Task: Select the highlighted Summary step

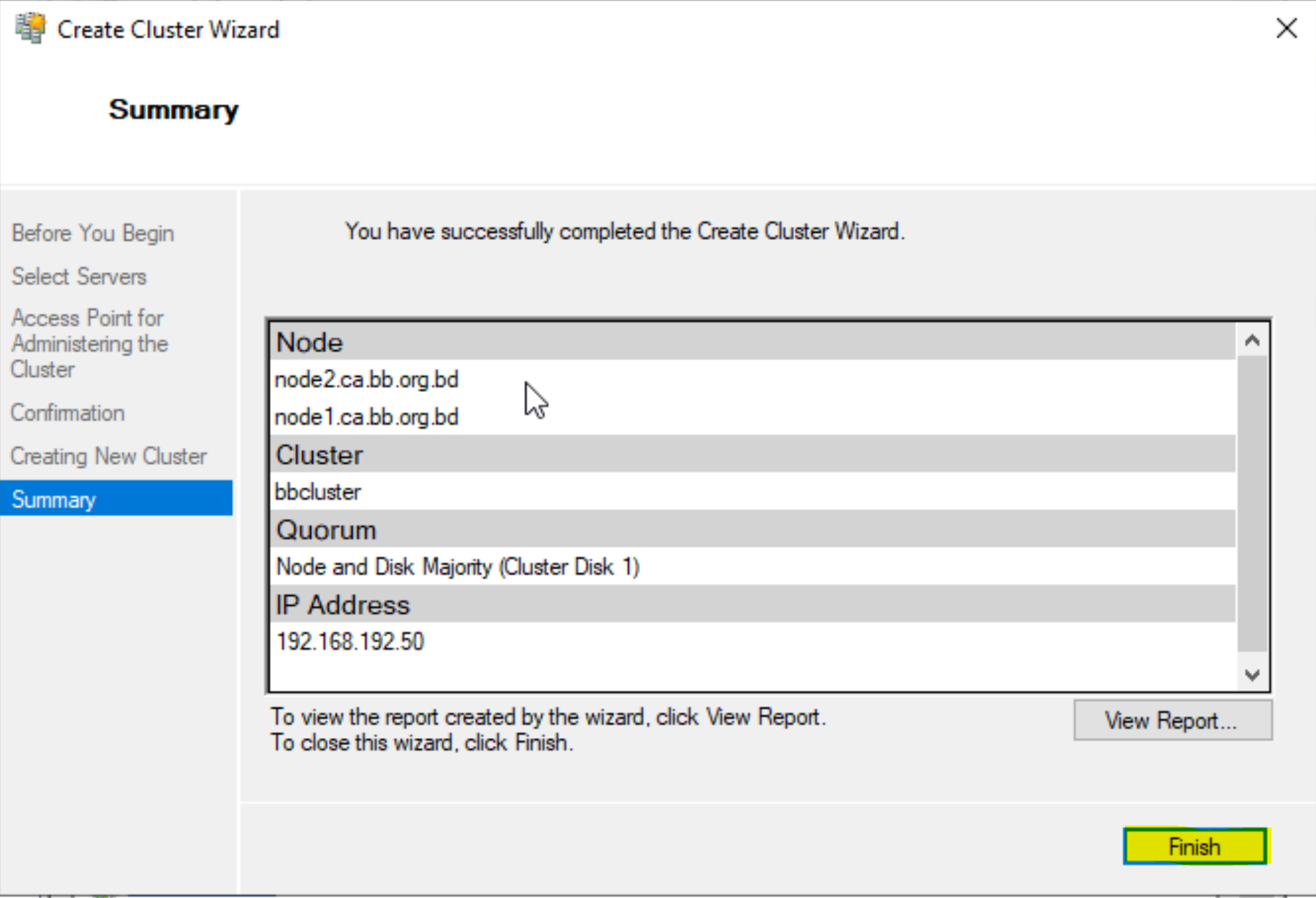Action: (116, 498)
